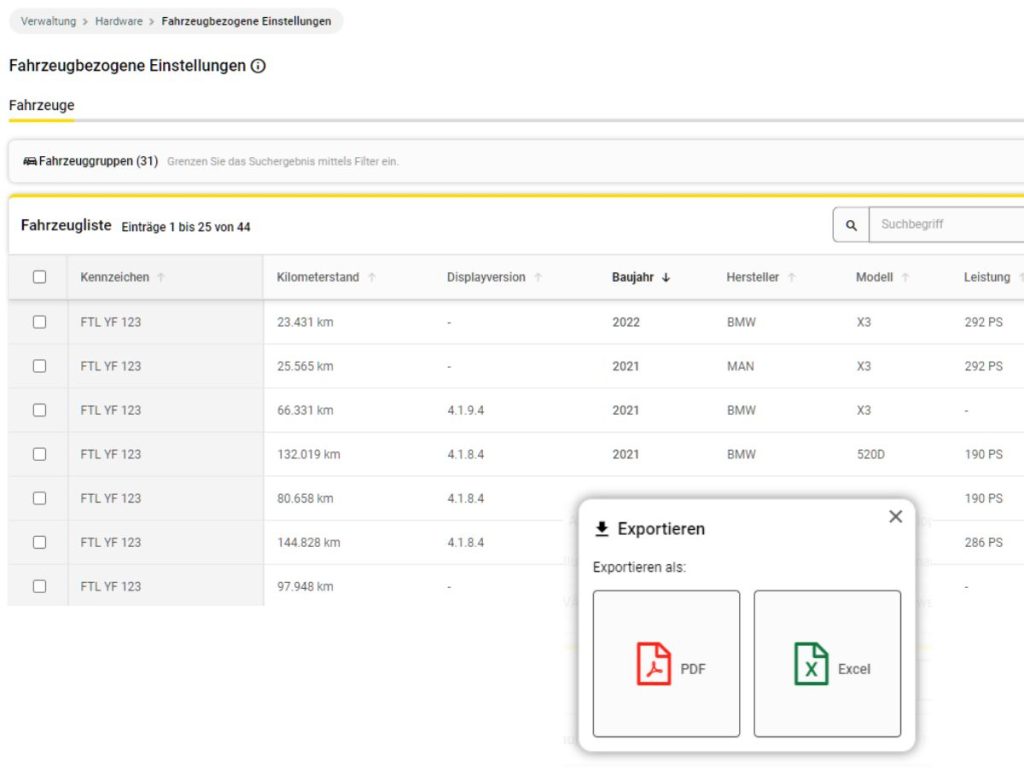This screenshot has width=1024, height=768.
Task: Check the row with 80.658 km
Action: [x=39, y=498]
